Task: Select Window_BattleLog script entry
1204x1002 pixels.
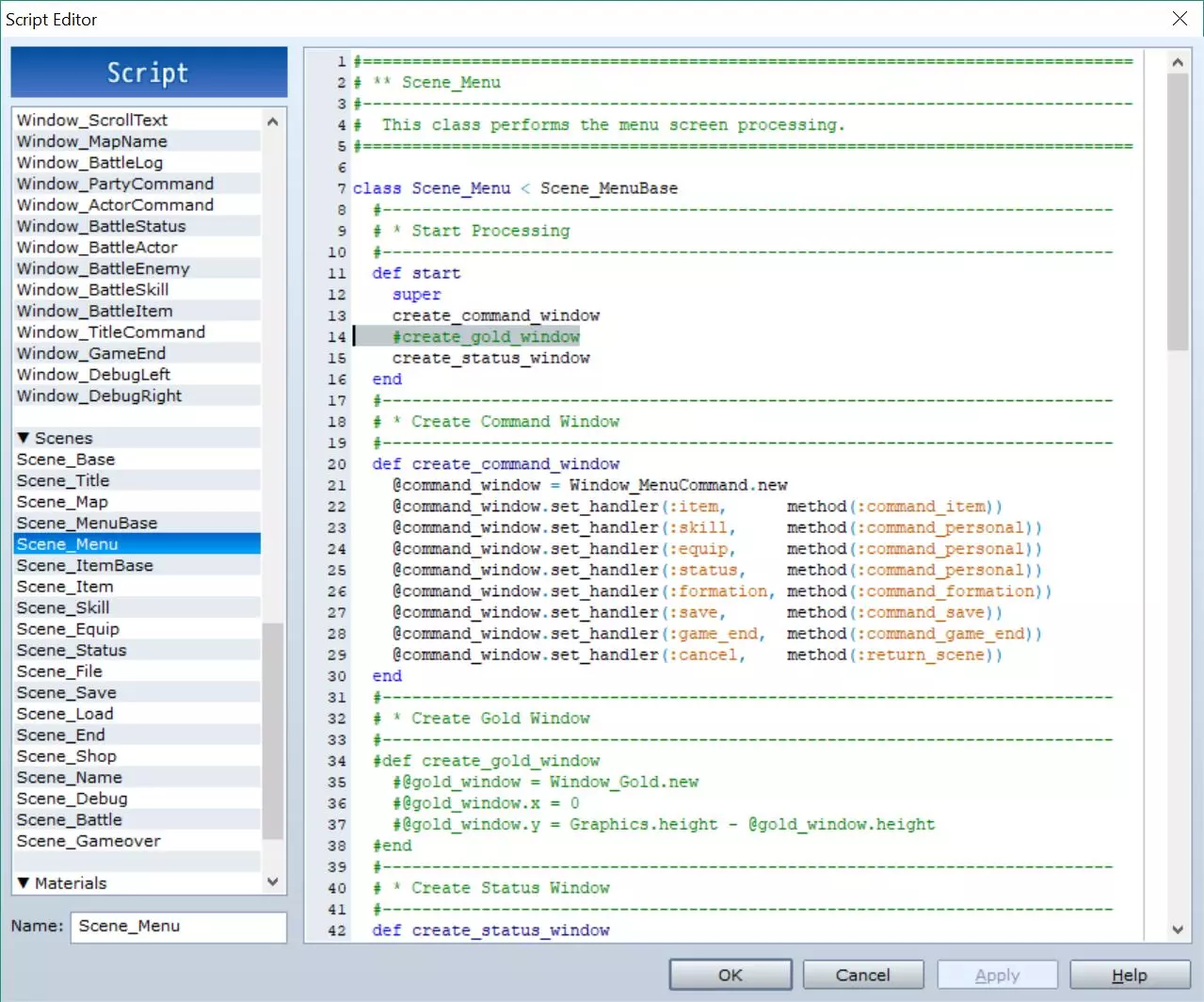Action: (x=89, y=163)
